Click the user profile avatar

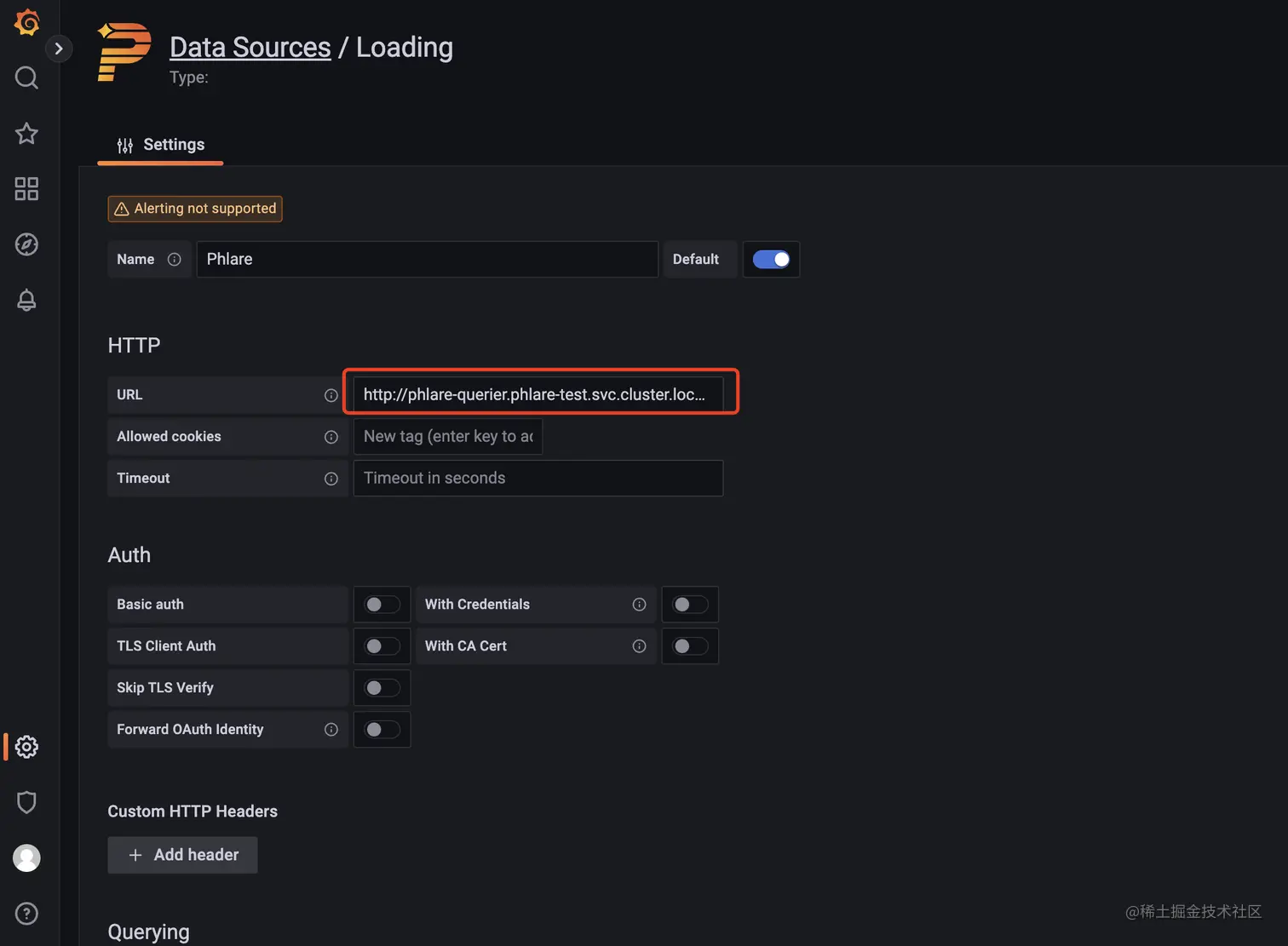click(x=26, y=857)
